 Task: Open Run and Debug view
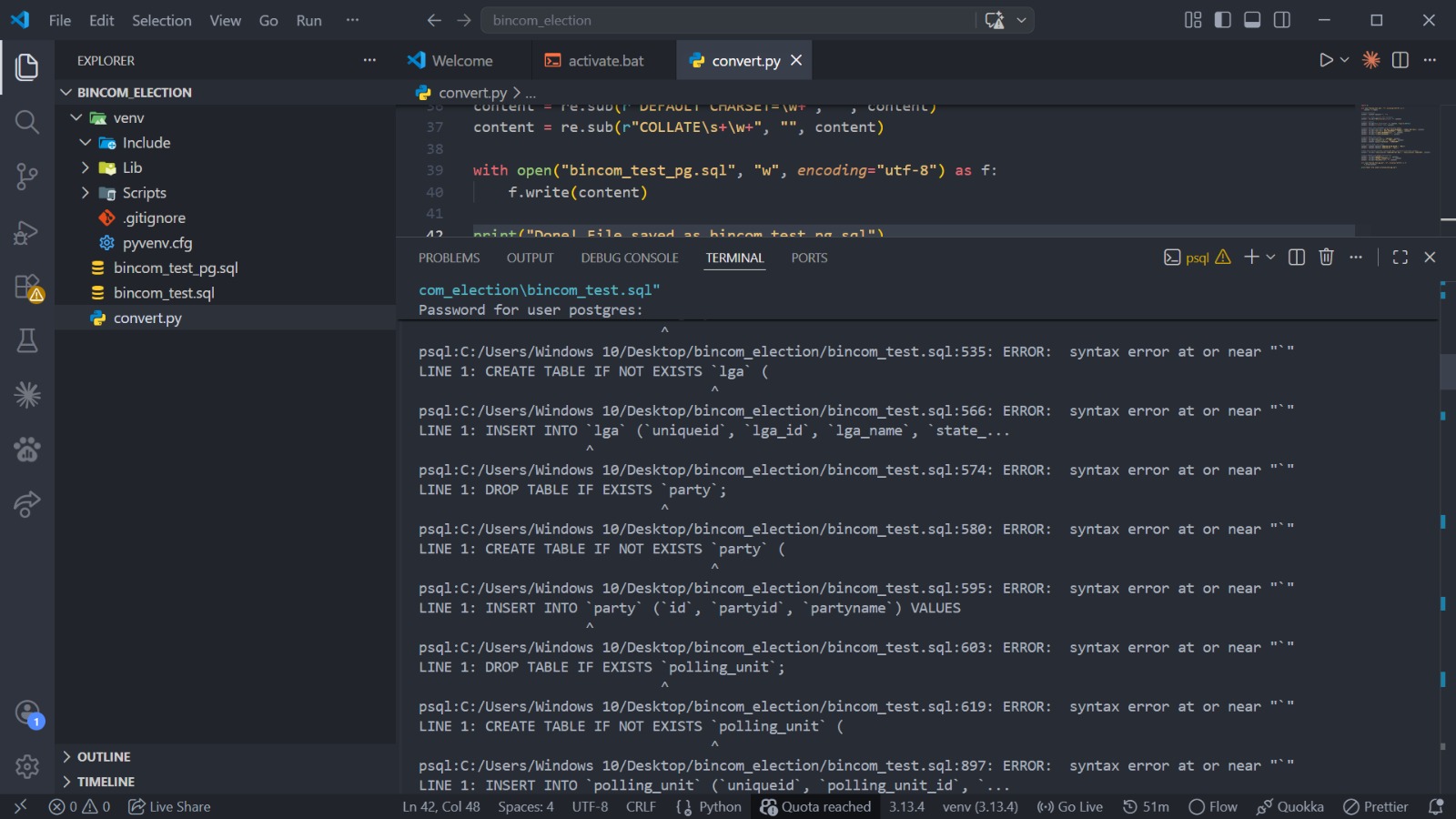[x=26, y=232]
